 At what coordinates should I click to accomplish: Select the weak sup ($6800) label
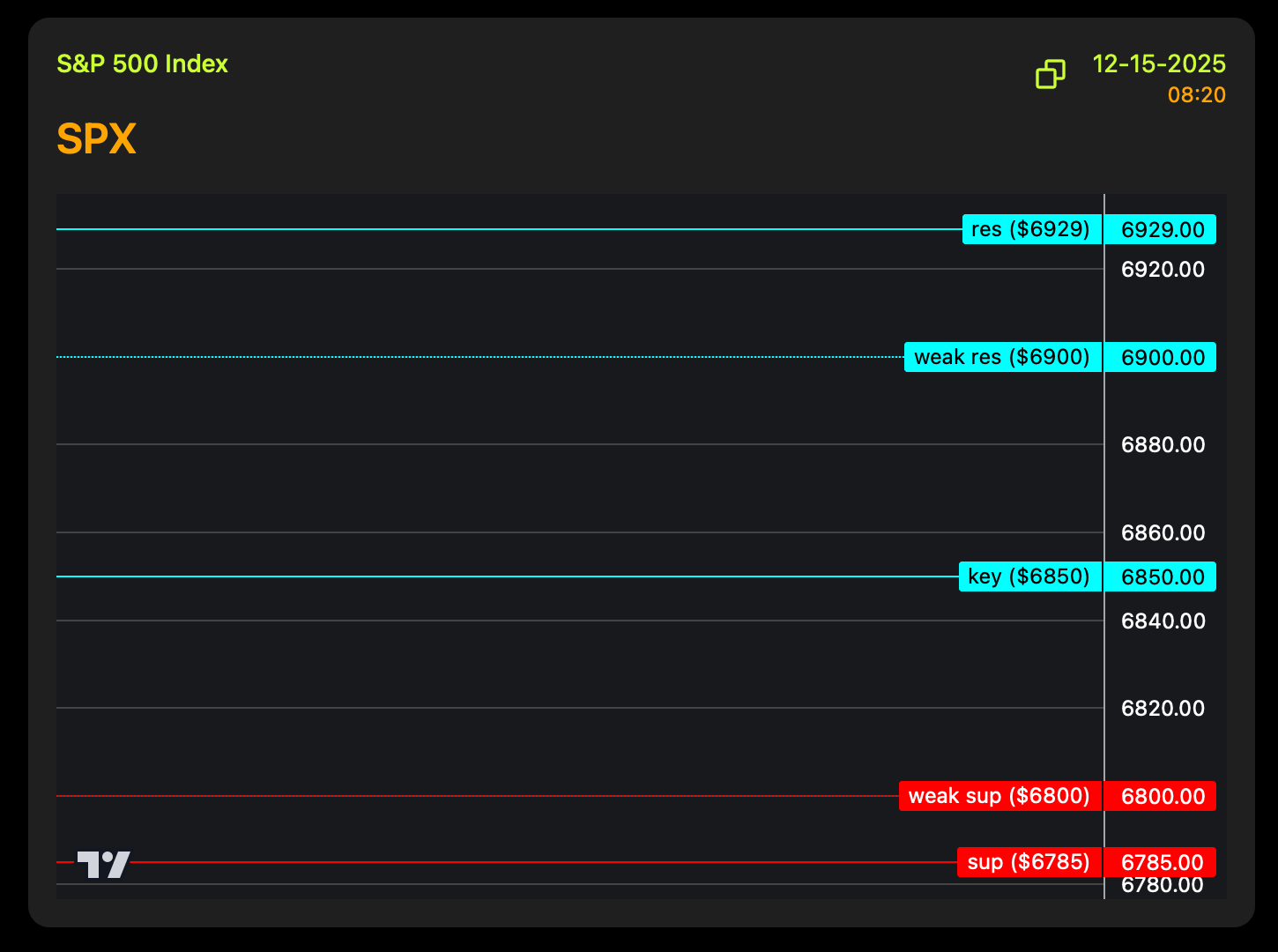pyautogui.click(x=999, y=796)
